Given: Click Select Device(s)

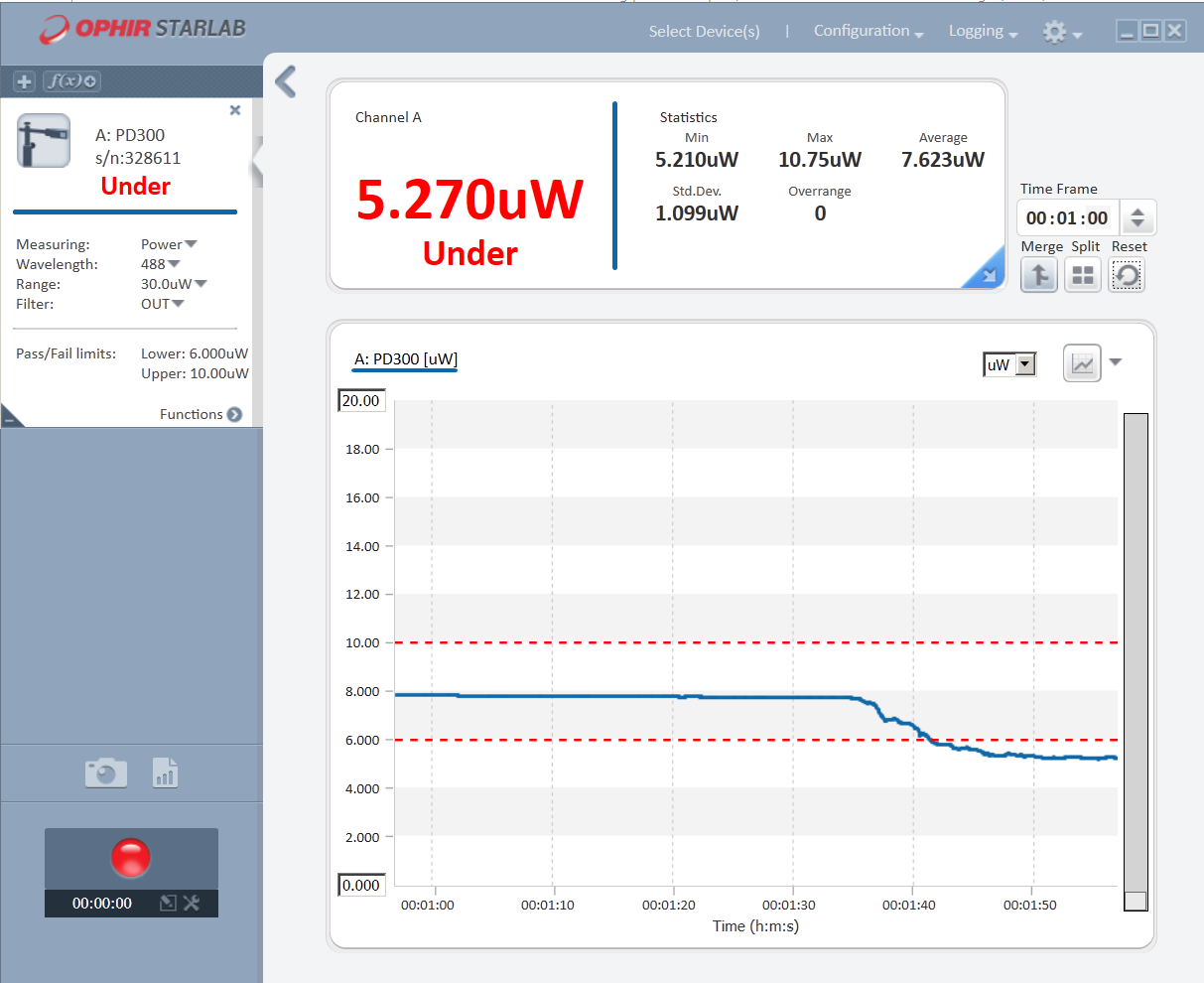Looking at the screenshot, I should click(x=704, y=31).
